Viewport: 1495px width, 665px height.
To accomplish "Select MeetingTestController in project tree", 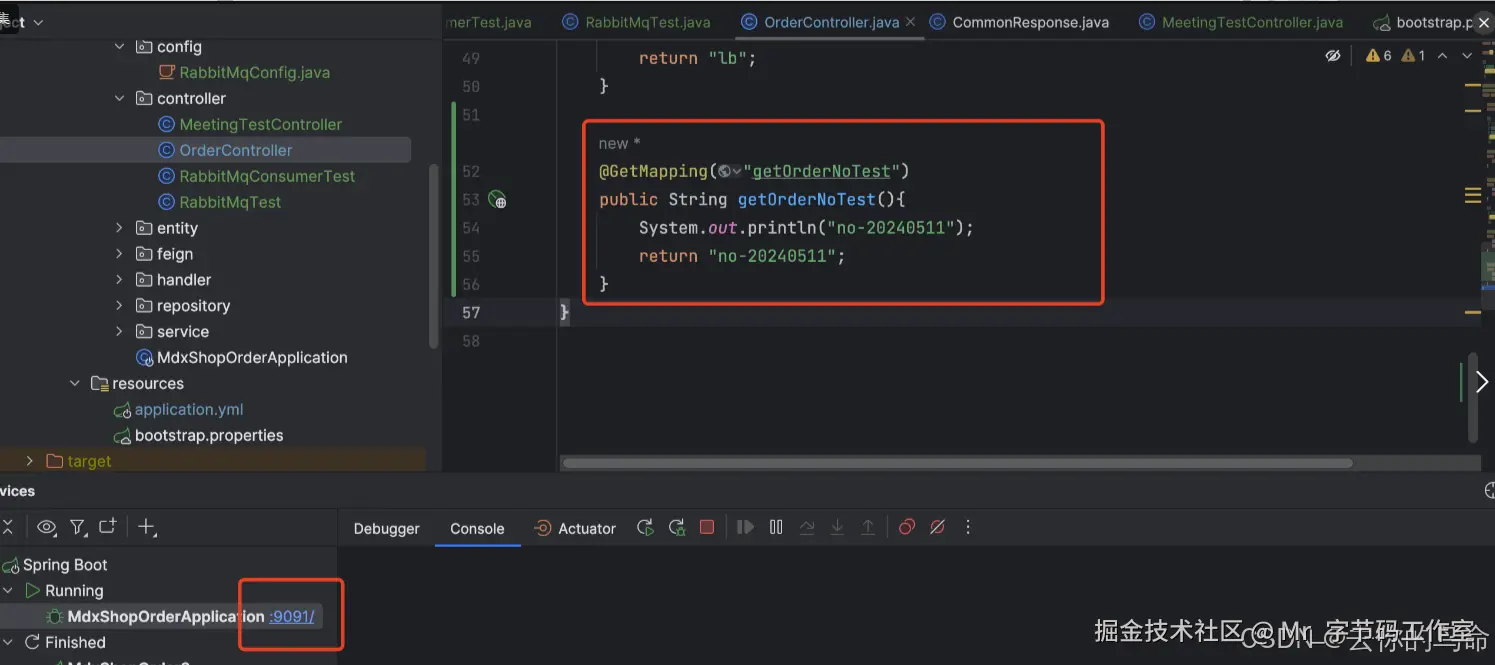I will point(250,124).
